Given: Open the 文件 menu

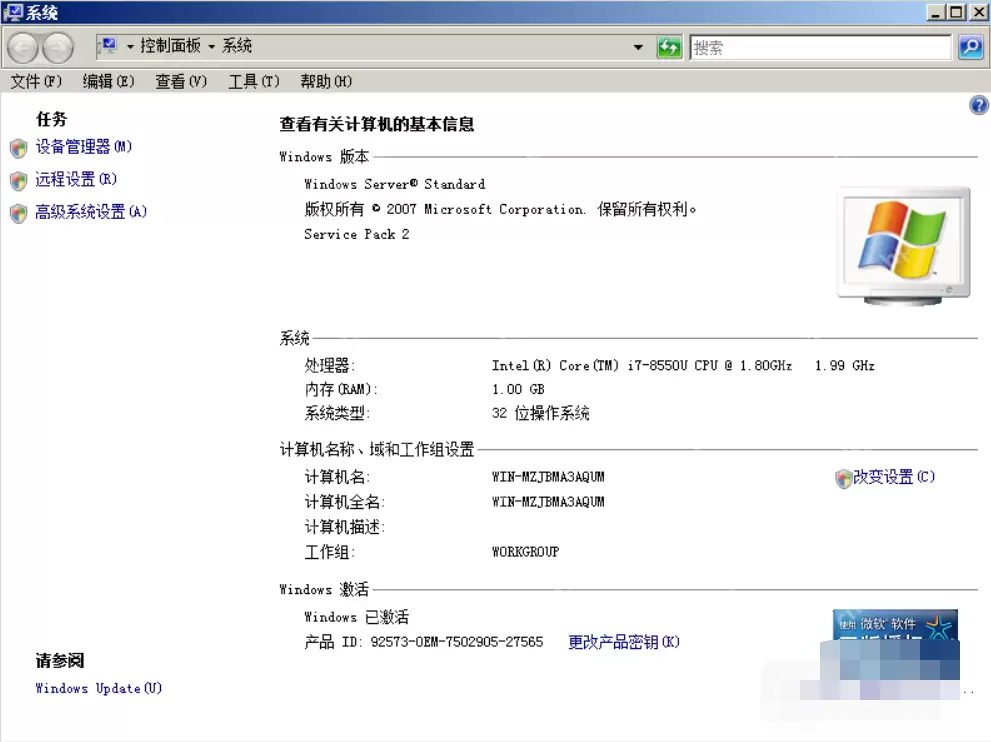Looking at the screenshot, I should [33, 81].
